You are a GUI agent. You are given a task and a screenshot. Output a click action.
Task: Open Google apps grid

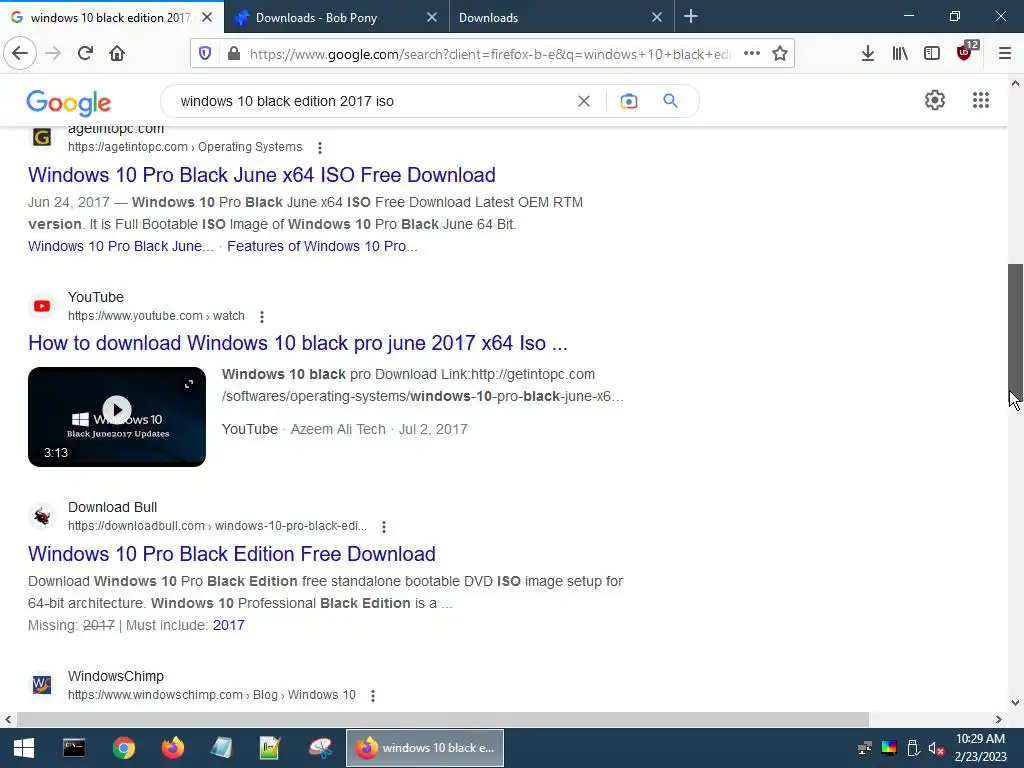(981, 100)
